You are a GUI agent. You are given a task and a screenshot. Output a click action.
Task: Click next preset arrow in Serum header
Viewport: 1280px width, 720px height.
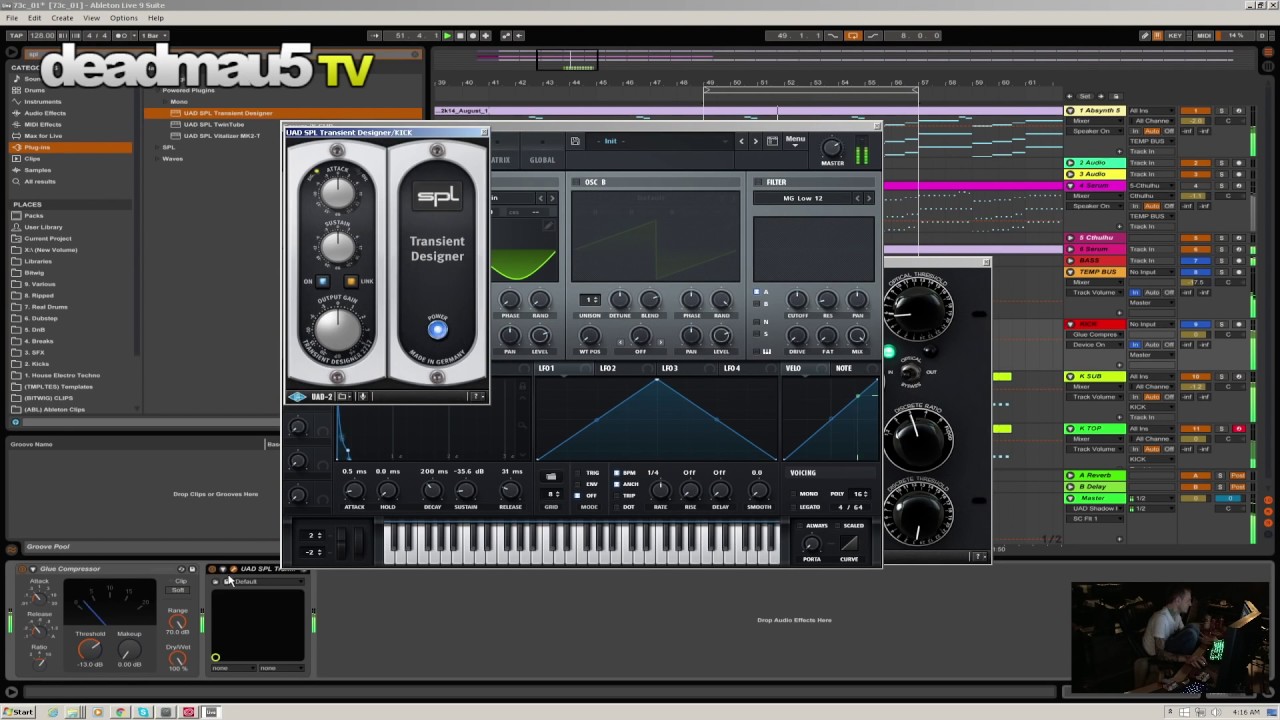pyautogui.click(x=755, y=141)
